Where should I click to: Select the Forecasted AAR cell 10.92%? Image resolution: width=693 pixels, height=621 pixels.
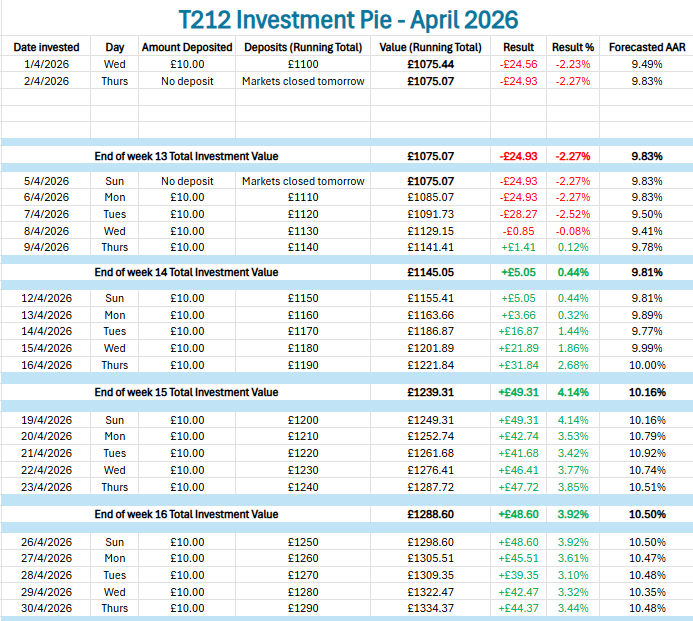647,453
